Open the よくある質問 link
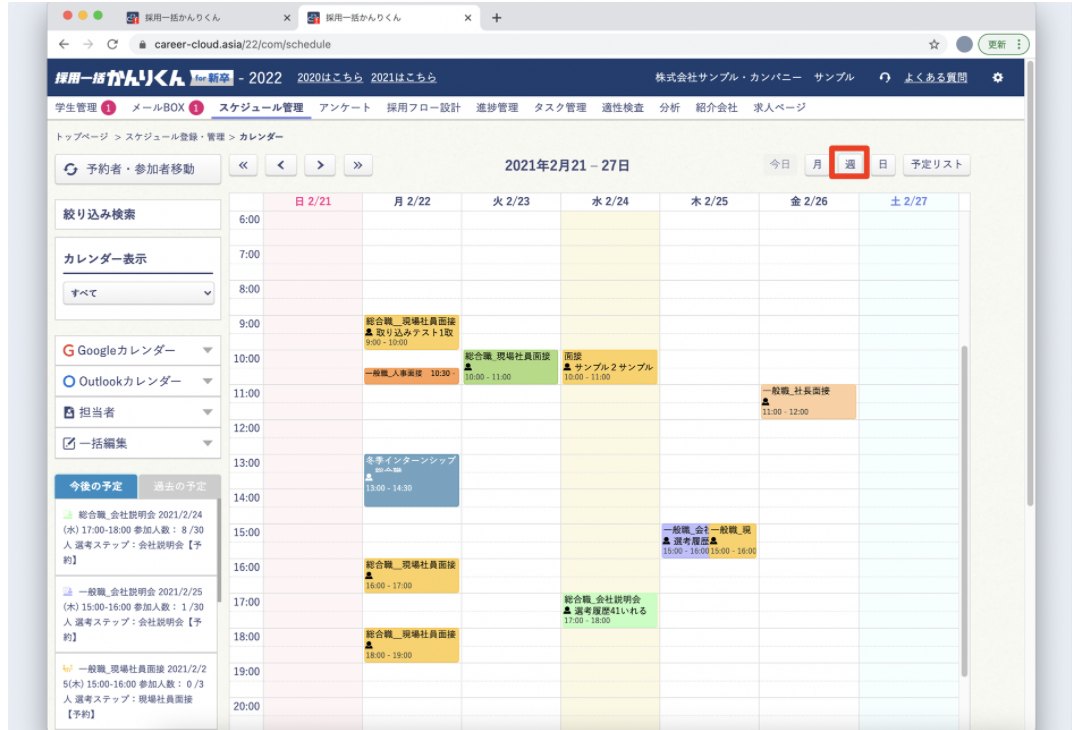Viewport: 1072px width, 730px height. point(935,78)
